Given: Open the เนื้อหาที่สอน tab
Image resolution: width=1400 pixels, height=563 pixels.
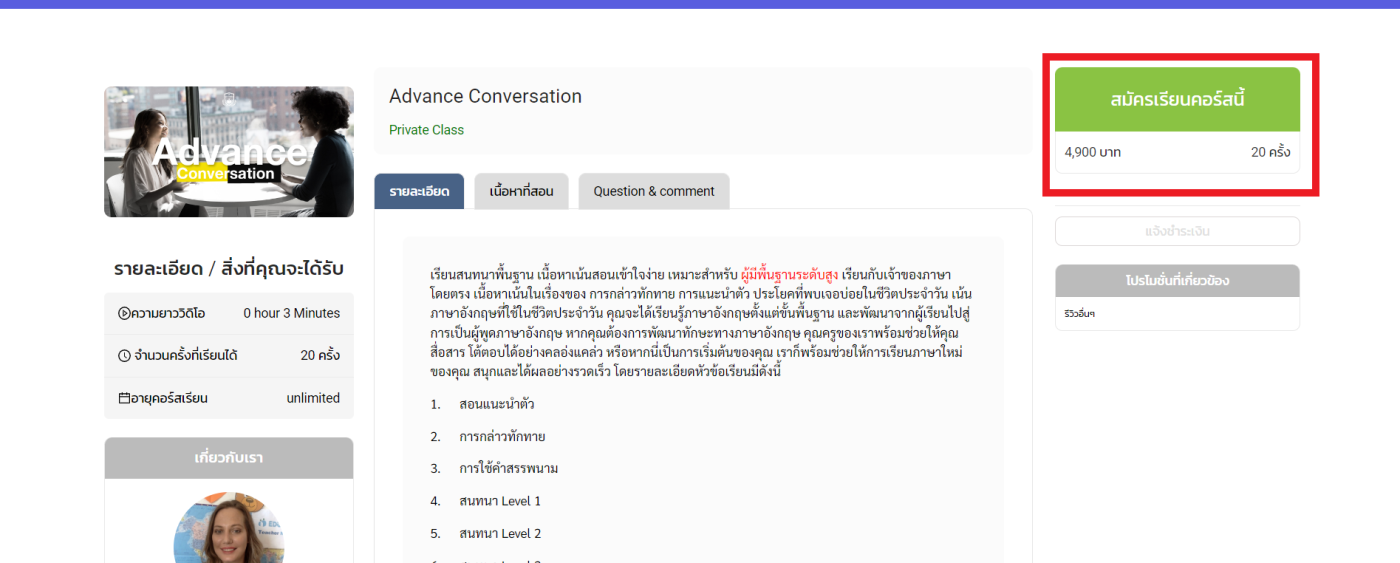Looking at the screenshot, I should coord(521,191).
